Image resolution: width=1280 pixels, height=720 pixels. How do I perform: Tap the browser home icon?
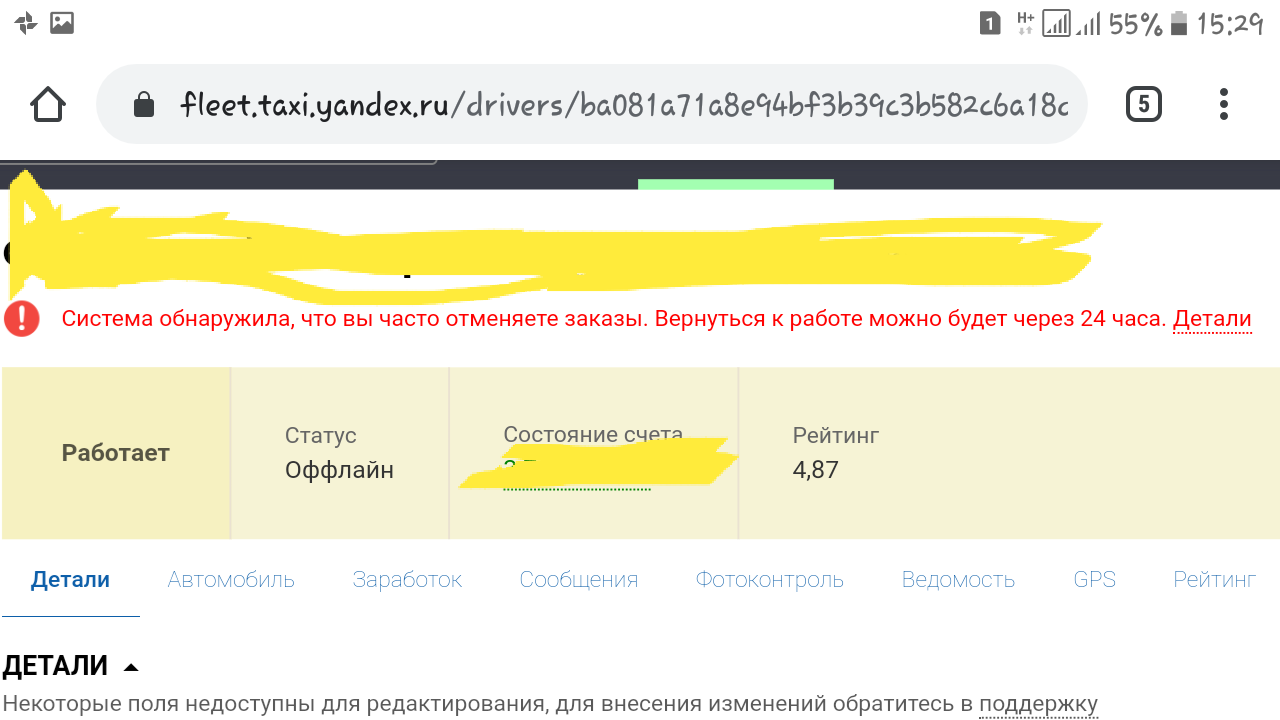tap(48, 104)
